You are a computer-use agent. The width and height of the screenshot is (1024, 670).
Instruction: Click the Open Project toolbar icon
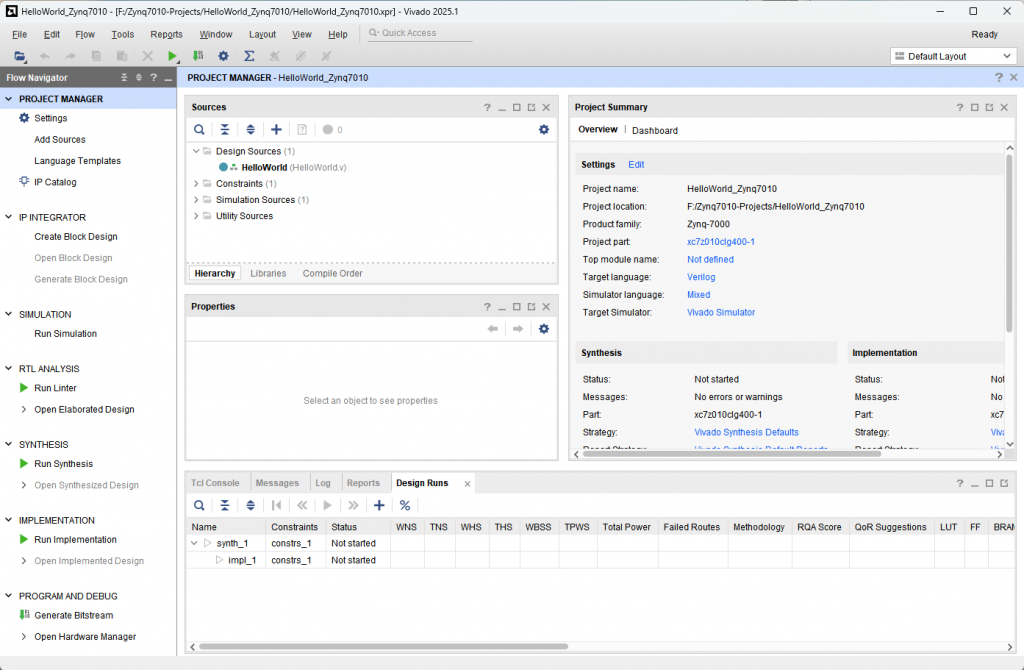point(20,56)
